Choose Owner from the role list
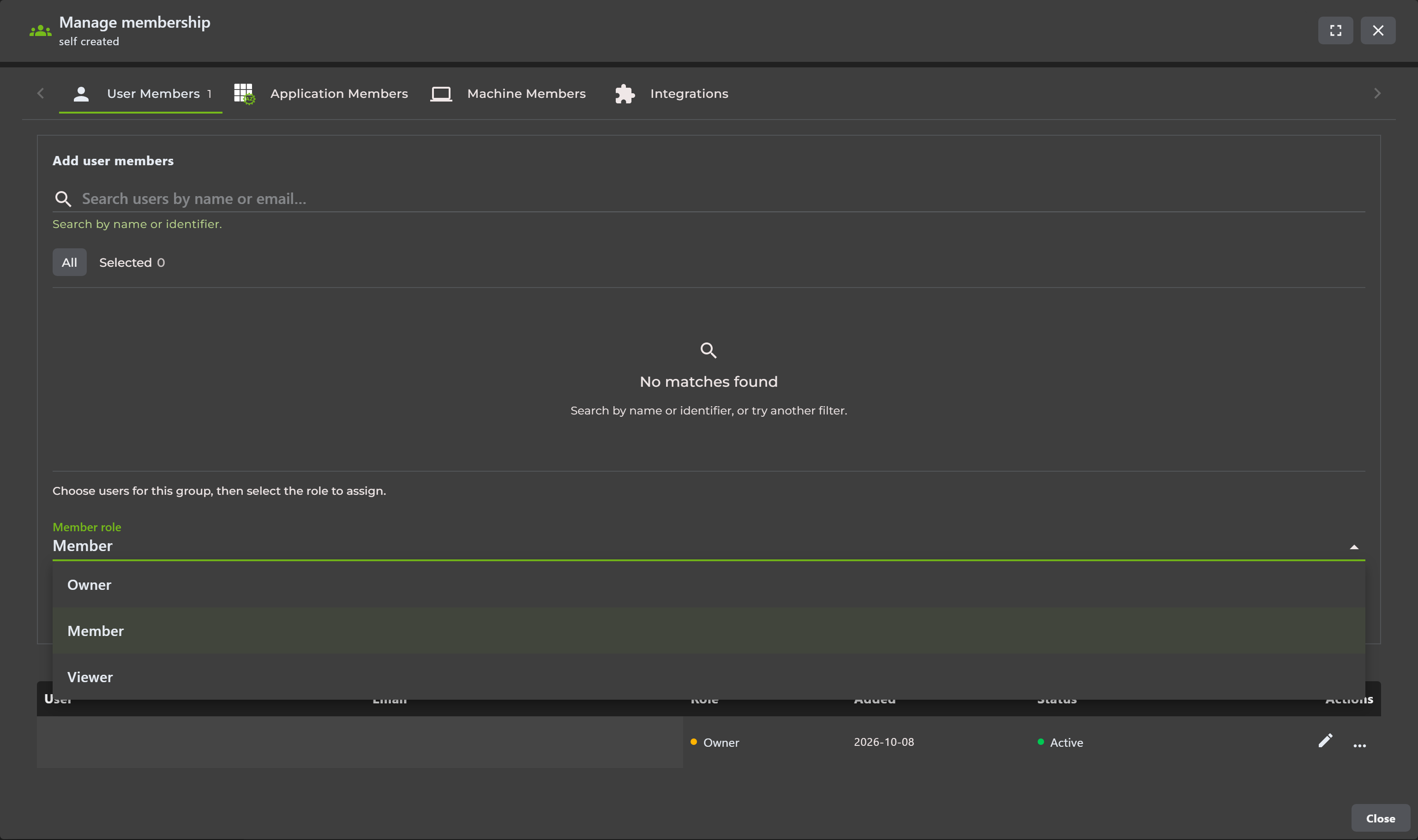The height and width of the screenshot is (840, 1418). [x=709, y=585]
